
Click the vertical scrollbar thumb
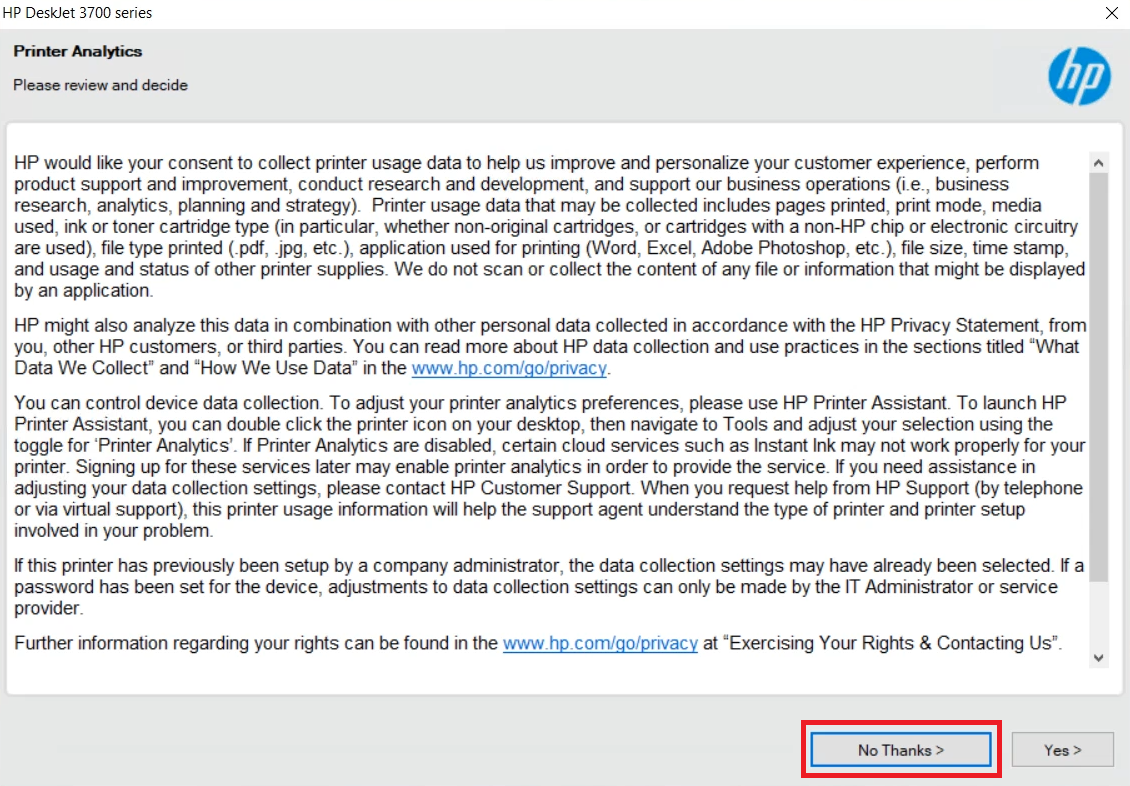[1098, 377]
